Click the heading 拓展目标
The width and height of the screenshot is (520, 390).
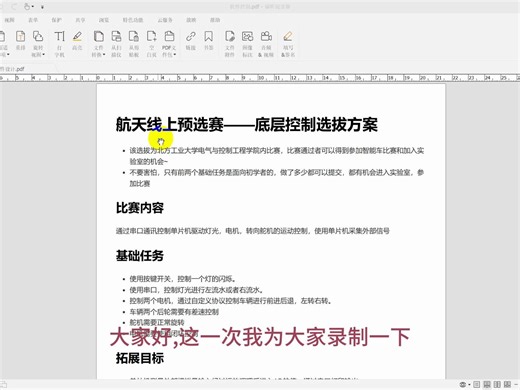point(140,358)
